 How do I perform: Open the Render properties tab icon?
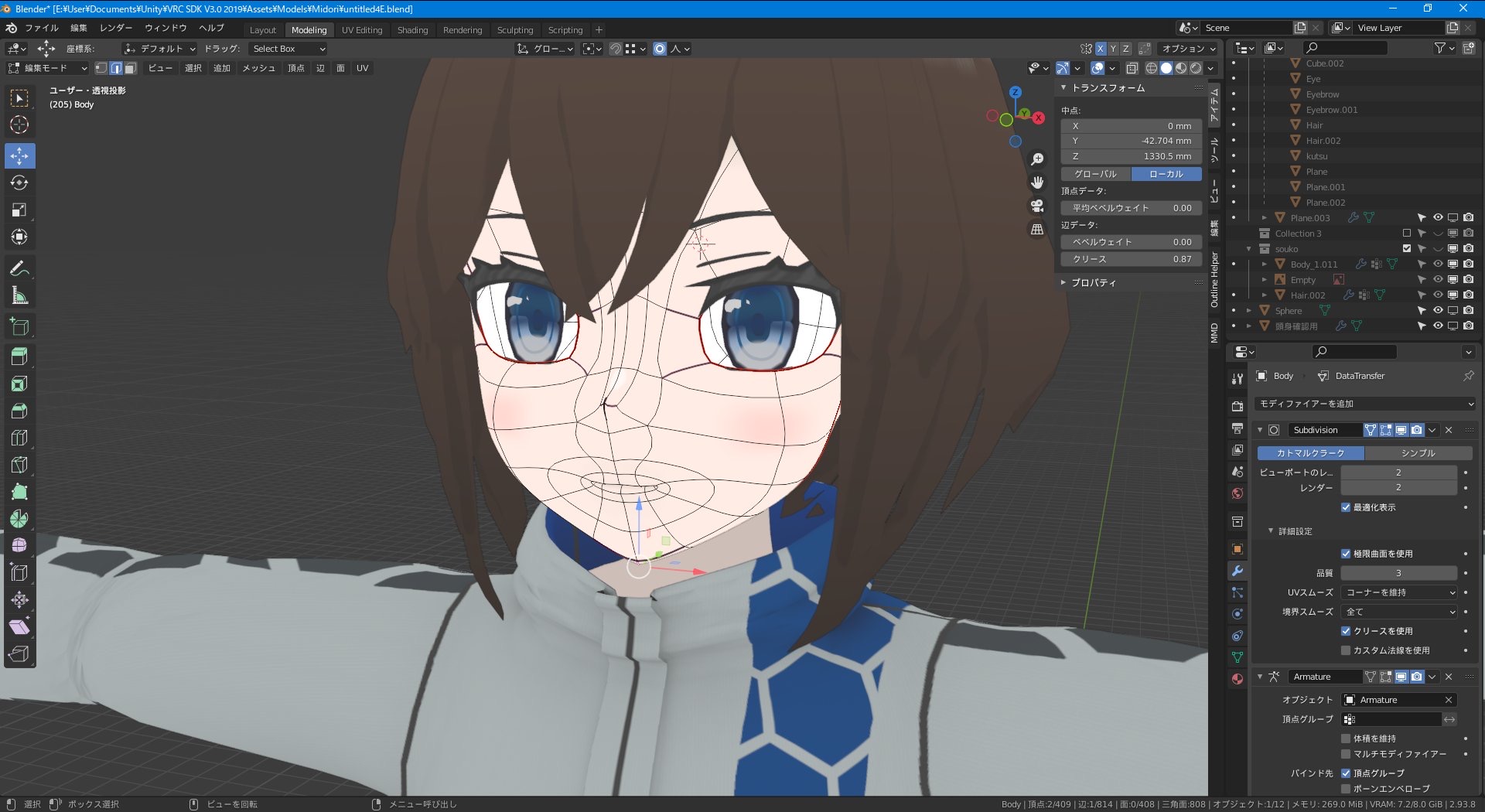click(1237, 407)
